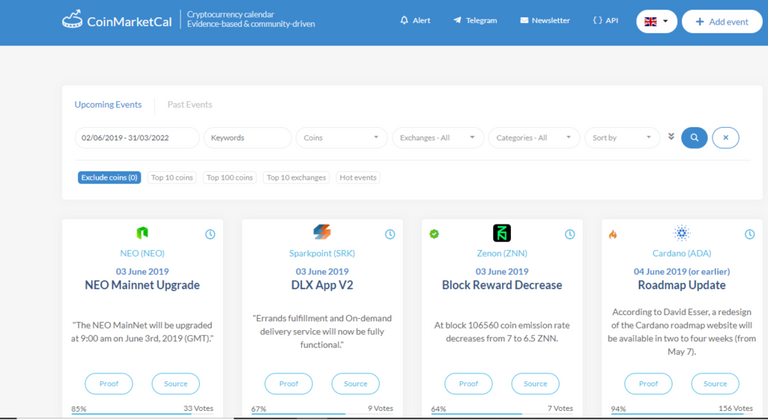Click the clock icon on NEO card
The image size is (768, 420).
(x=210, y=234)
